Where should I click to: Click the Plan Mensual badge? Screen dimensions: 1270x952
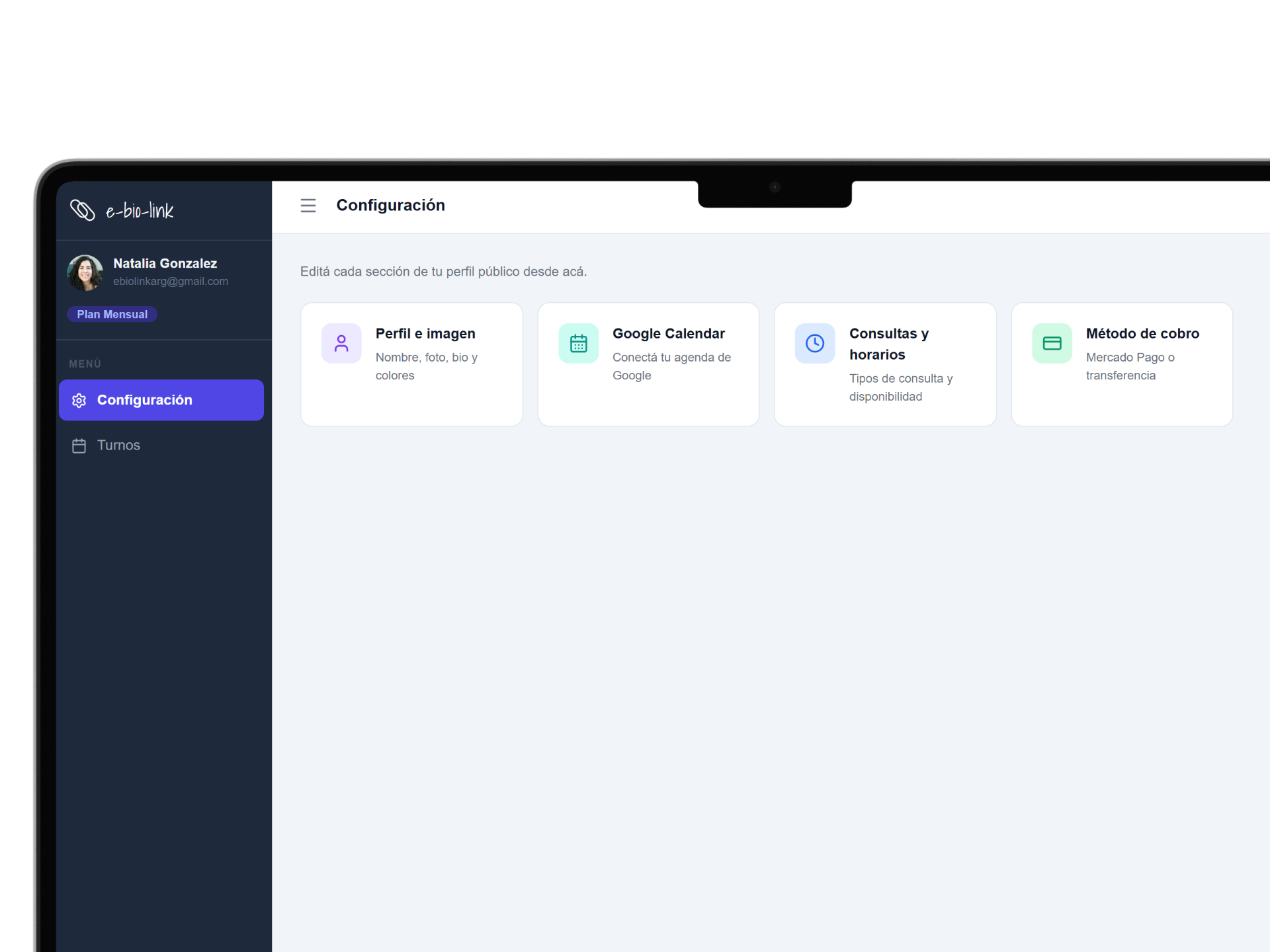pyautogui.click(x=112, y=315)
